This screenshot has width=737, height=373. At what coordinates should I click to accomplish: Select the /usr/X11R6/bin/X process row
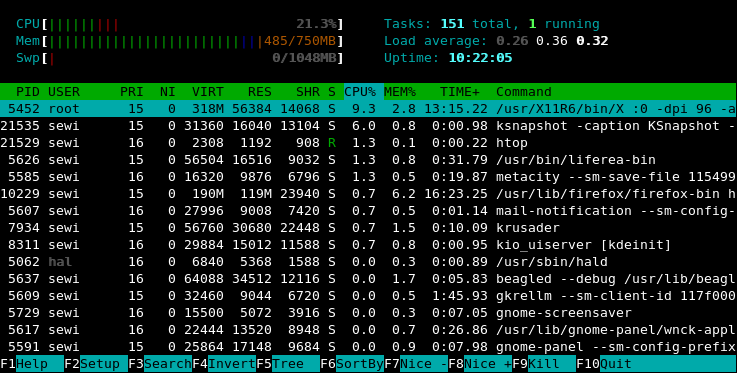[368, 109]
